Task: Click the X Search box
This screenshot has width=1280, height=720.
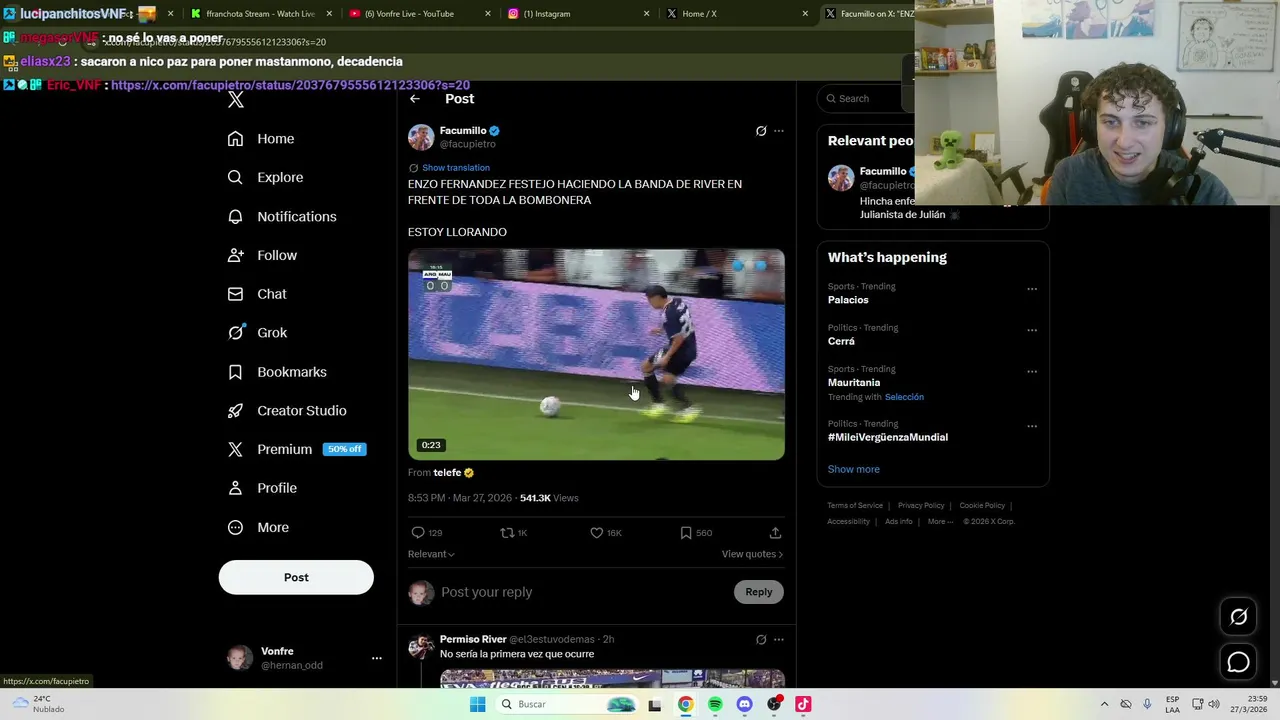Action: pos(866,98)
